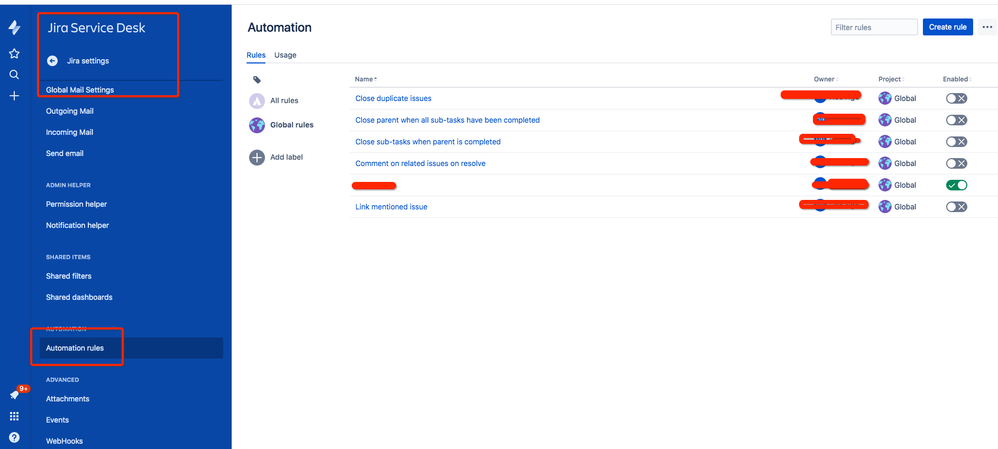998x449 pixels.
Task: Sort rules by the Enabled column header
Action: pyautogui.click(x=957, y=79)
